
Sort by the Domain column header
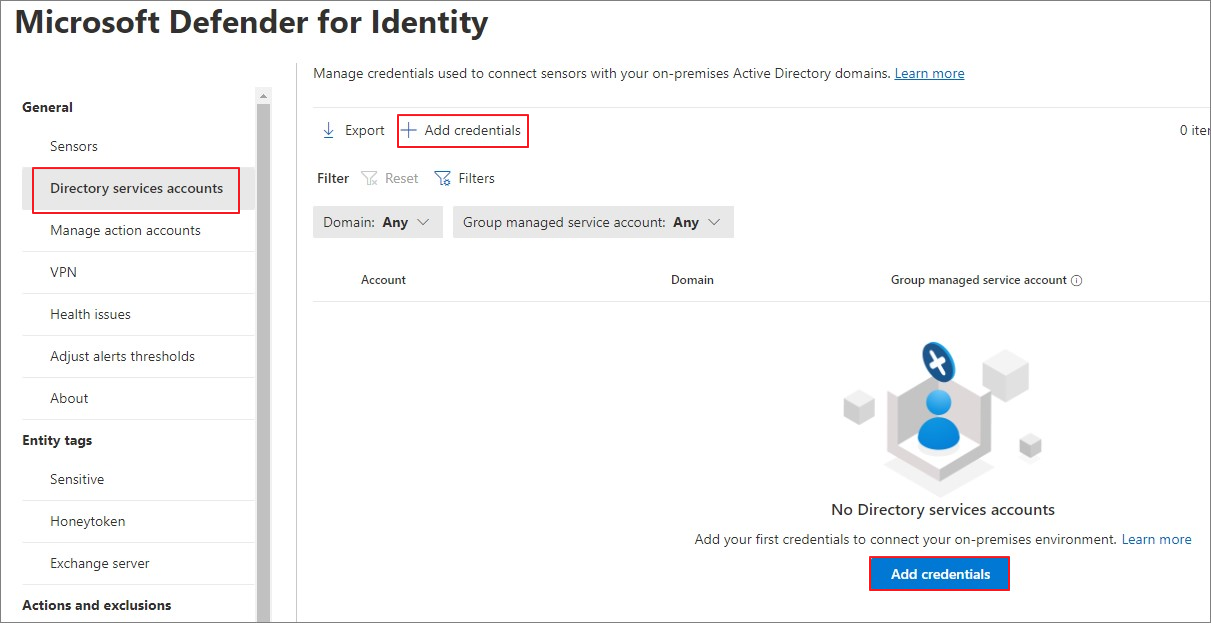(692, 280)
